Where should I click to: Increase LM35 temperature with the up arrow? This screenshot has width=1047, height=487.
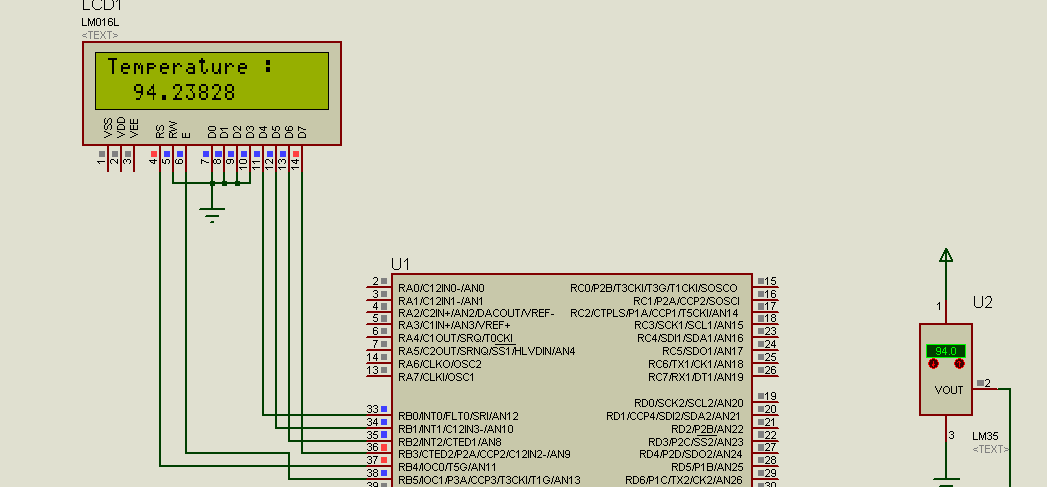959,364
